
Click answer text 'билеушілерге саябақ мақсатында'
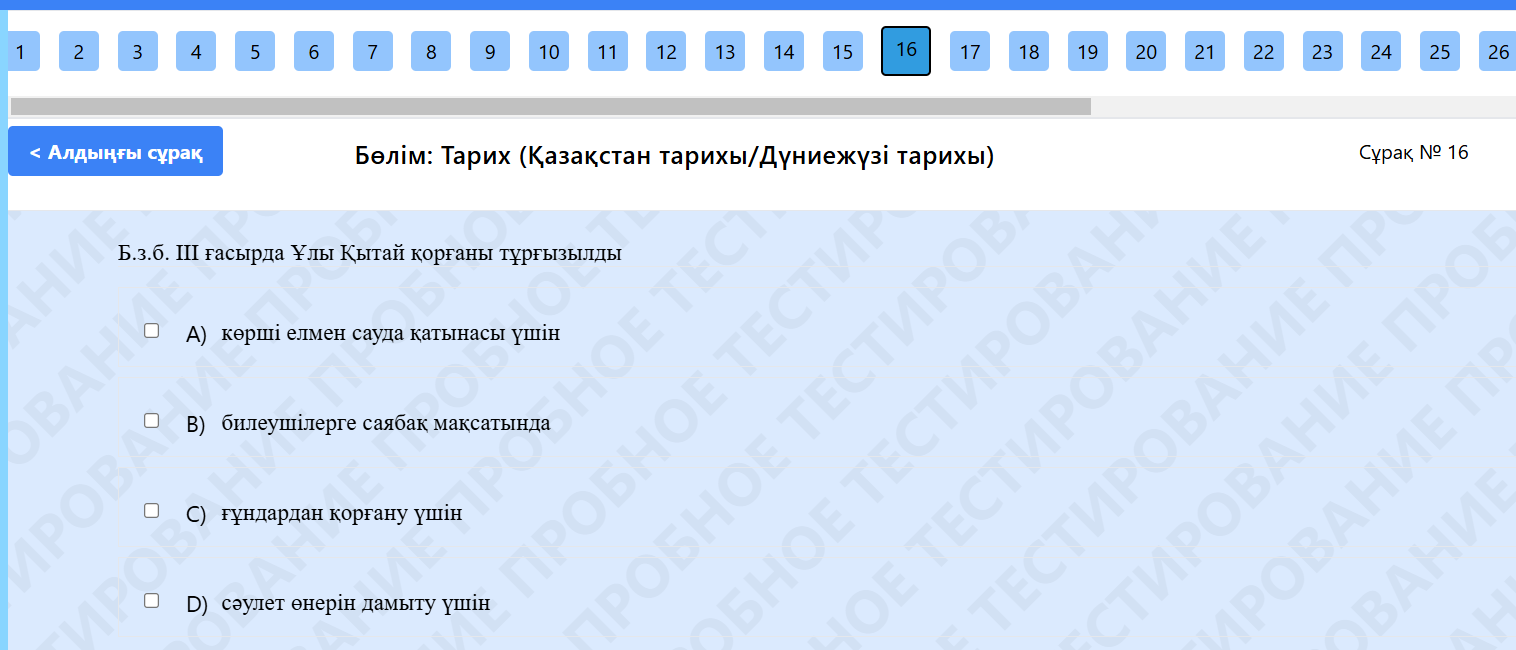tap(386, 423)
